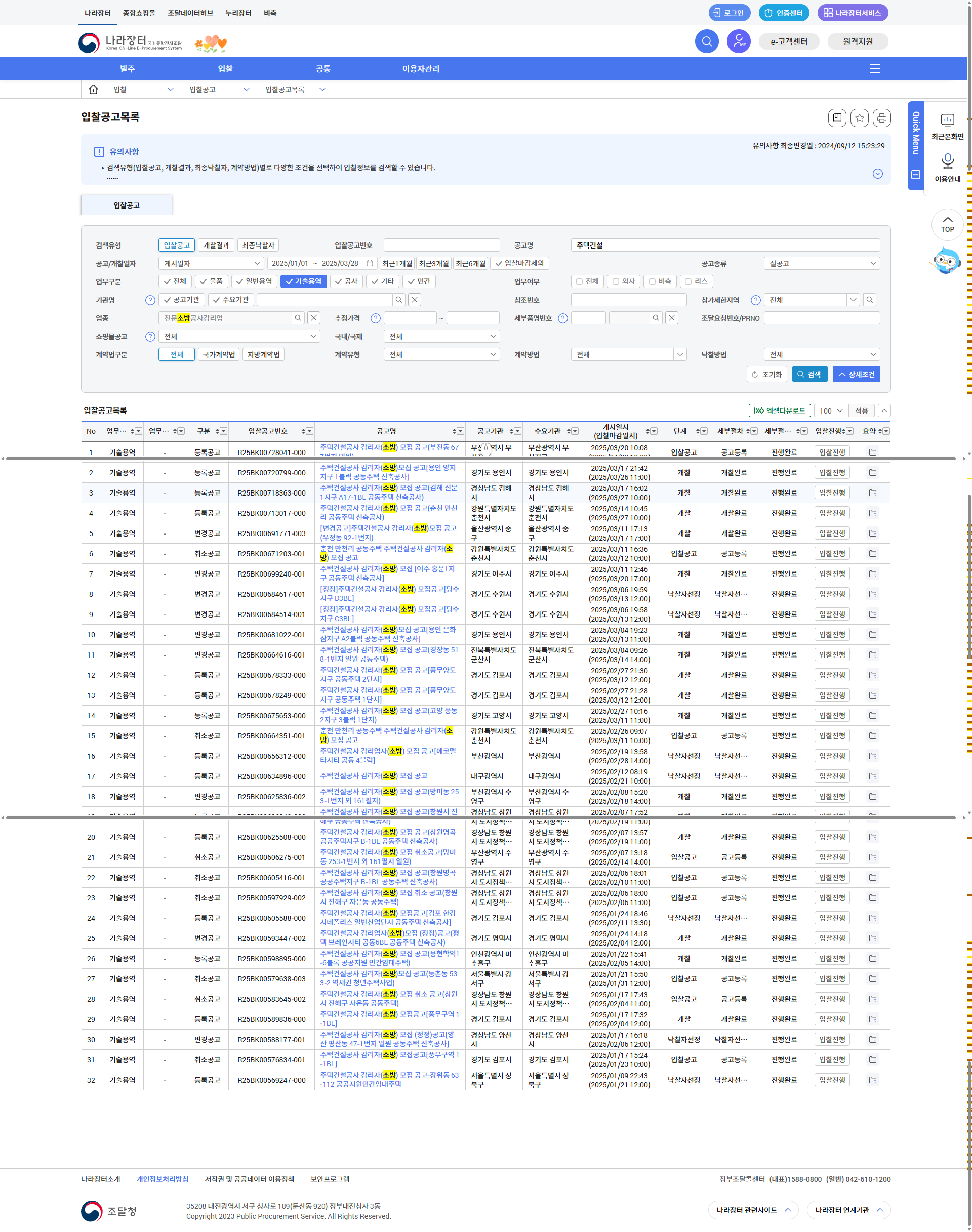972x1232 pixels.
Task: Click the printer icon near page title
Action: [881, 118]
